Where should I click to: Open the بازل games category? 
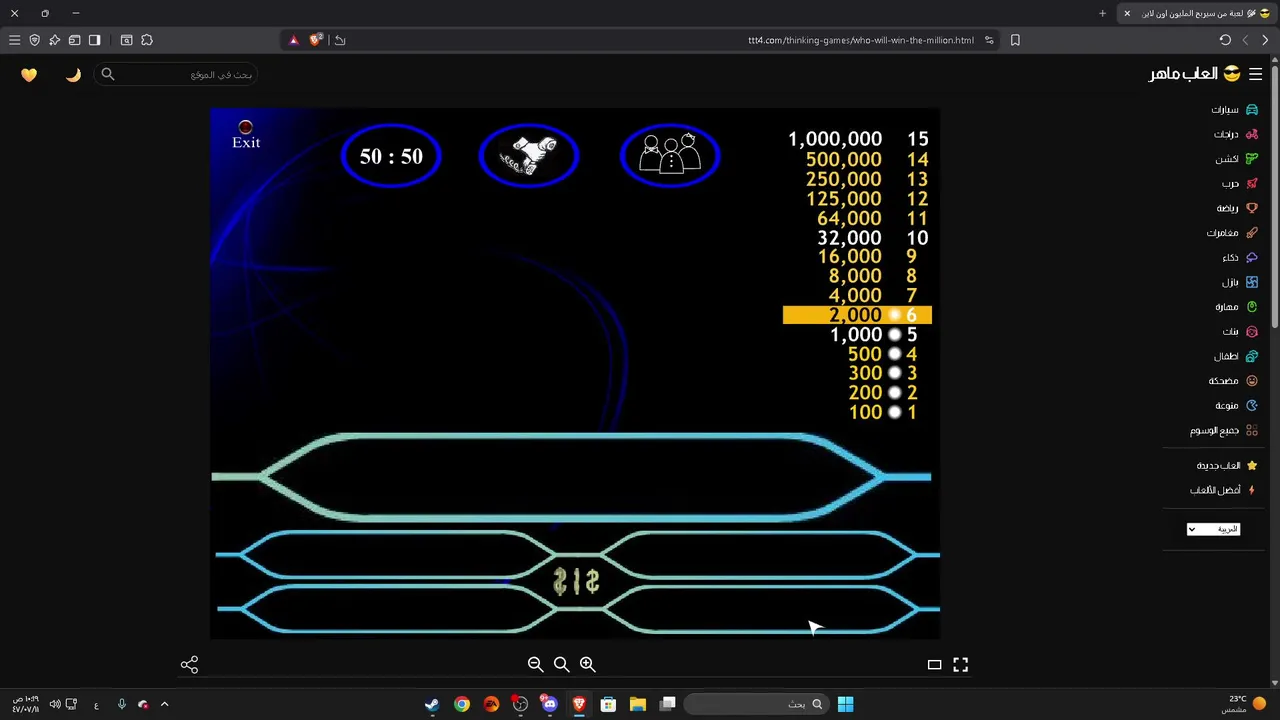click(1239, 282)
